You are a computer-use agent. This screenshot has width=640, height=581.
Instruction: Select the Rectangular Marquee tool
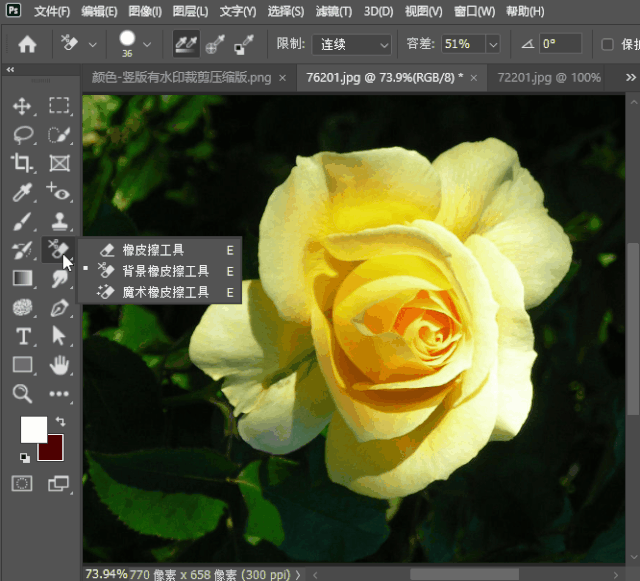point(59,105)
